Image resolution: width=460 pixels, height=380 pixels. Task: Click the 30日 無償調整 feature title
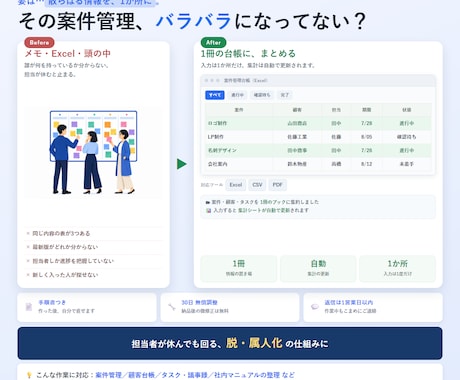[199, 302]
